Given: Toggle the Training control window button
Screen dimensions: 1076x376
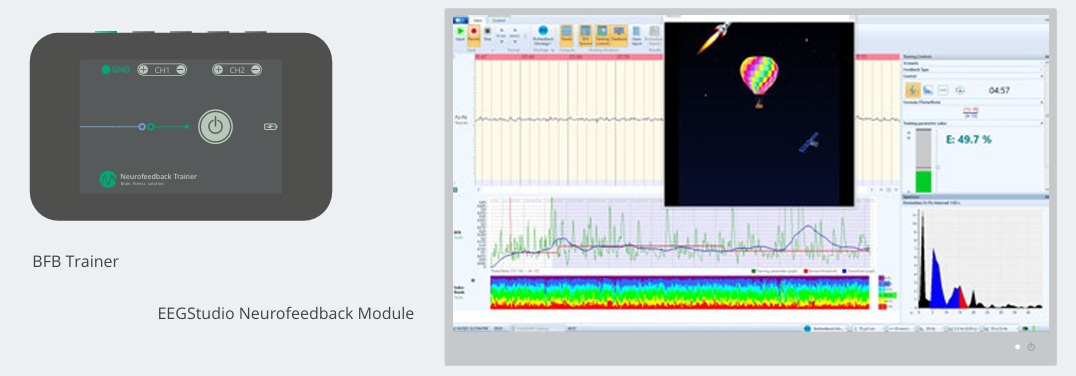Looking at the screenshot, I should 602,36.
